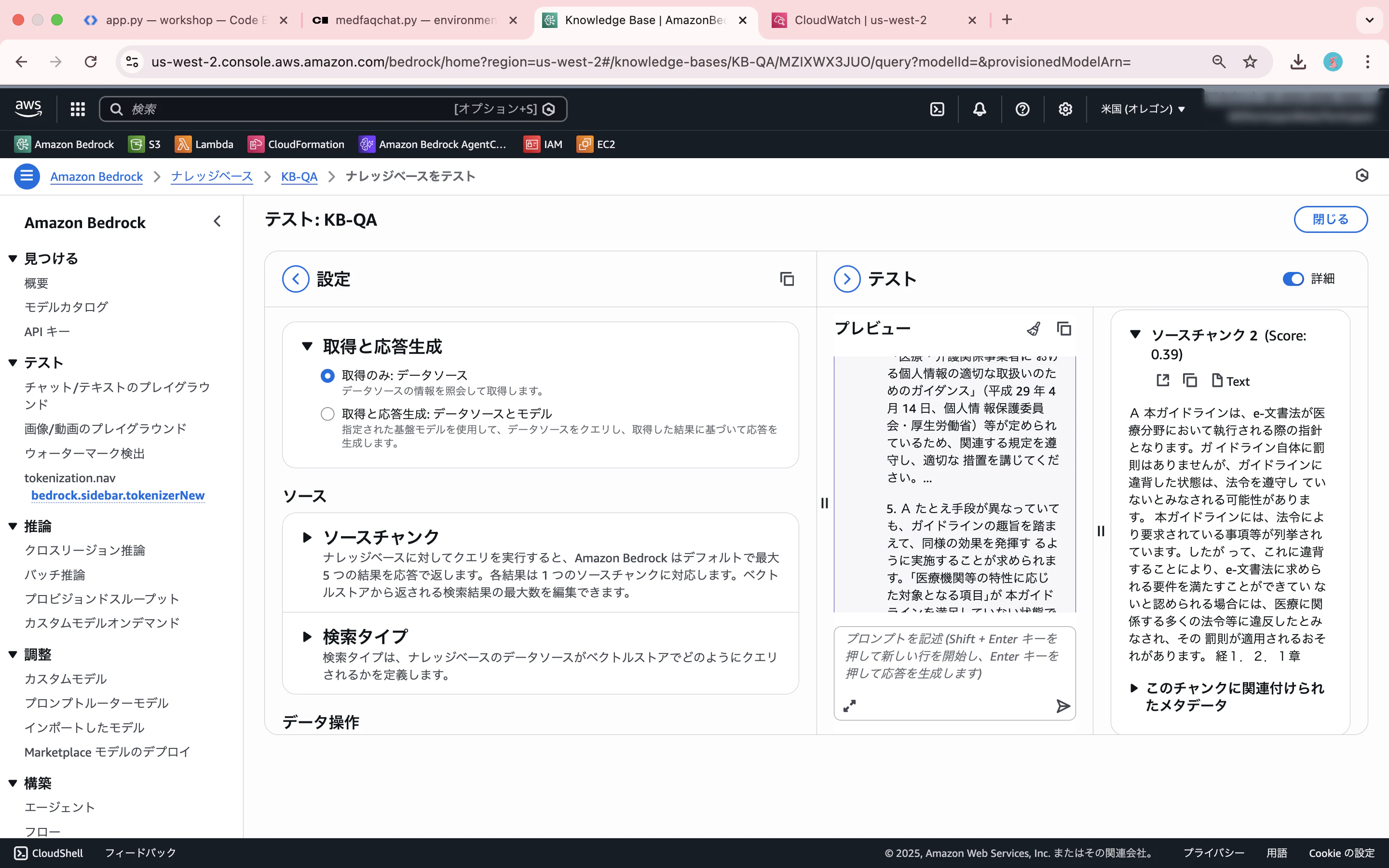Open the notifications bell

tap(979, 109)
